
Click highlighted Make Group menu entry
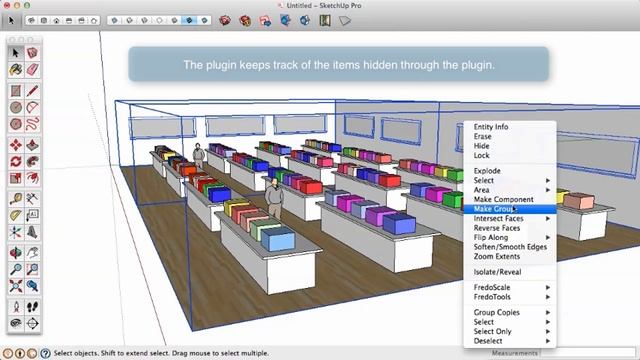pos(510,209)
